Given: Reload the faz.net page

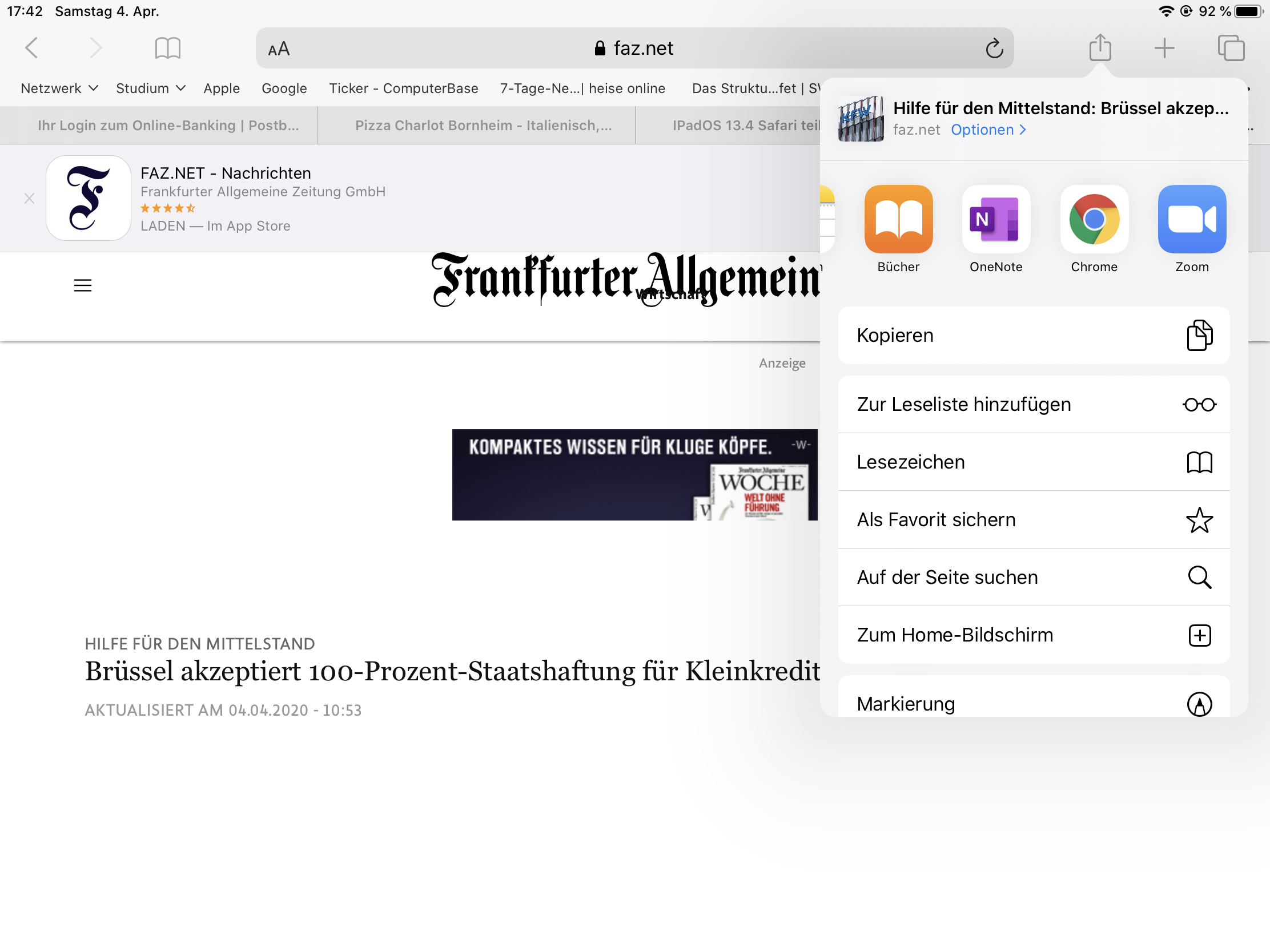Looking at the screenshot, I should 994,49.
